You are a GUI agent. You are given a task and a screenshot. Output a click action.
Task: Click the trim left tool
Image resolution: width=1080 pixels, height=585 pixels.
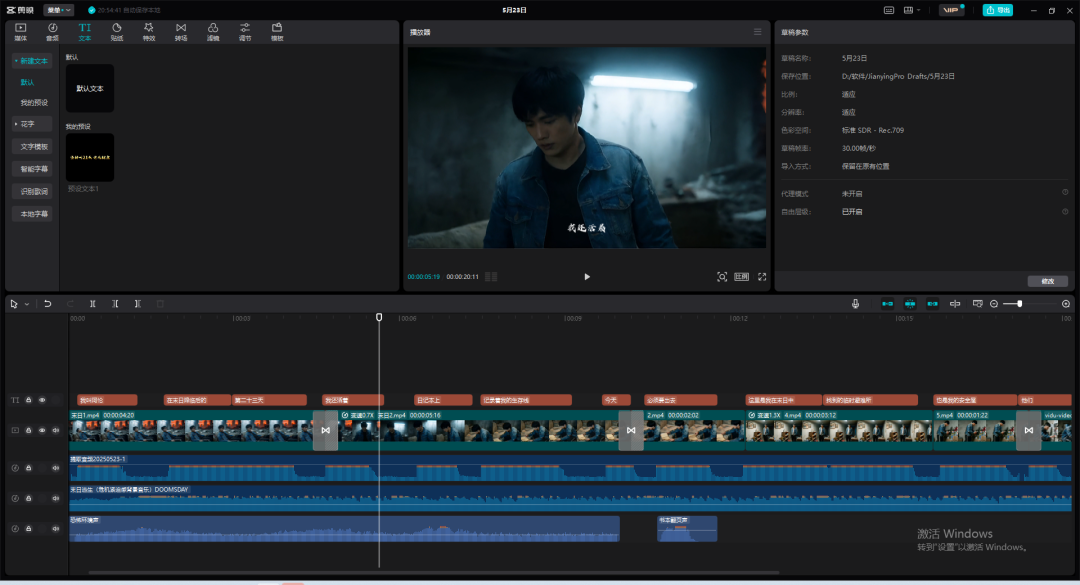coord(115,304)
